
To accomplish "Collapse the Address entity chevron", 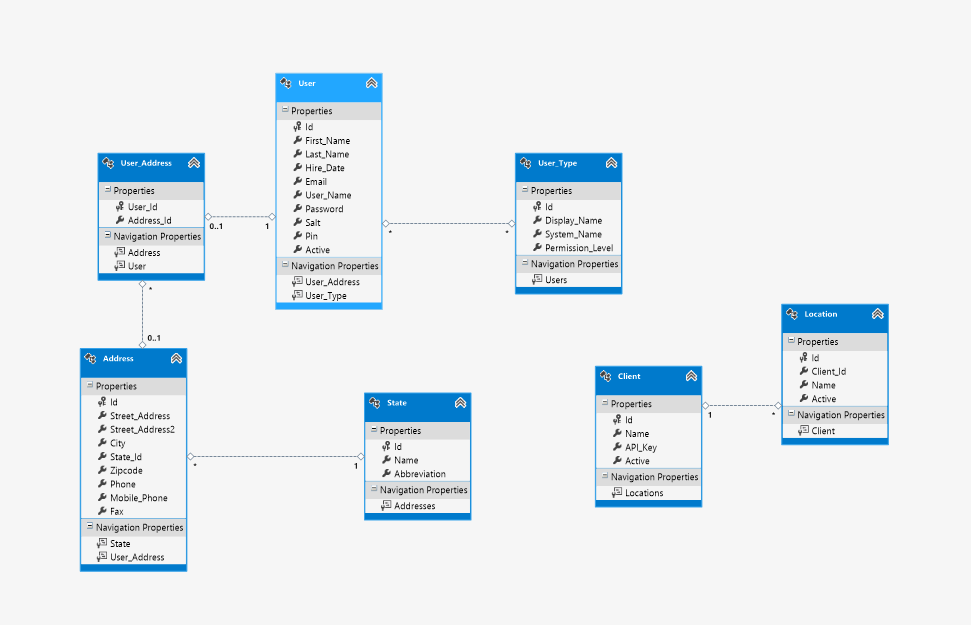I will (x=176, y=358).
